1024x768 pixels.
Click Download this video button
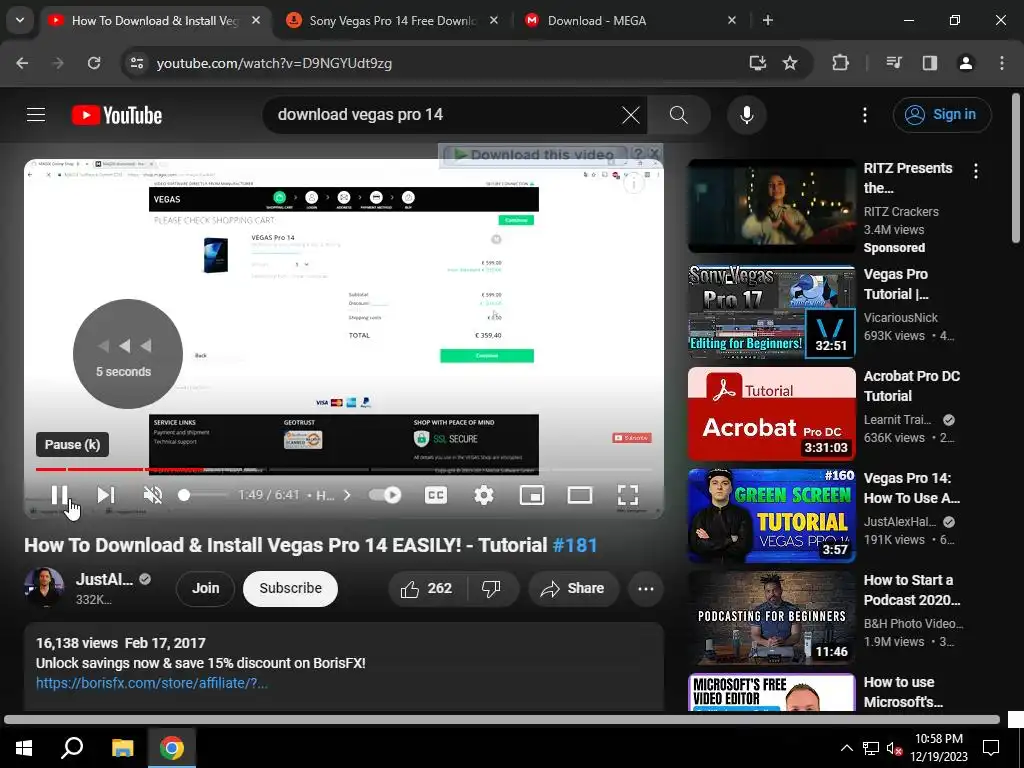coord(534,155)
